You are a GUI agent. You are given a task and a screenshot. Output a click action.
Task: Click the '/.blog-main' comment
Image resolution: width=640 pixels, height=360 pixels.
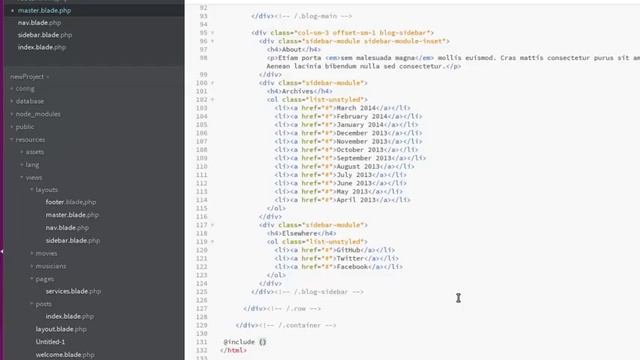point(313,16)
